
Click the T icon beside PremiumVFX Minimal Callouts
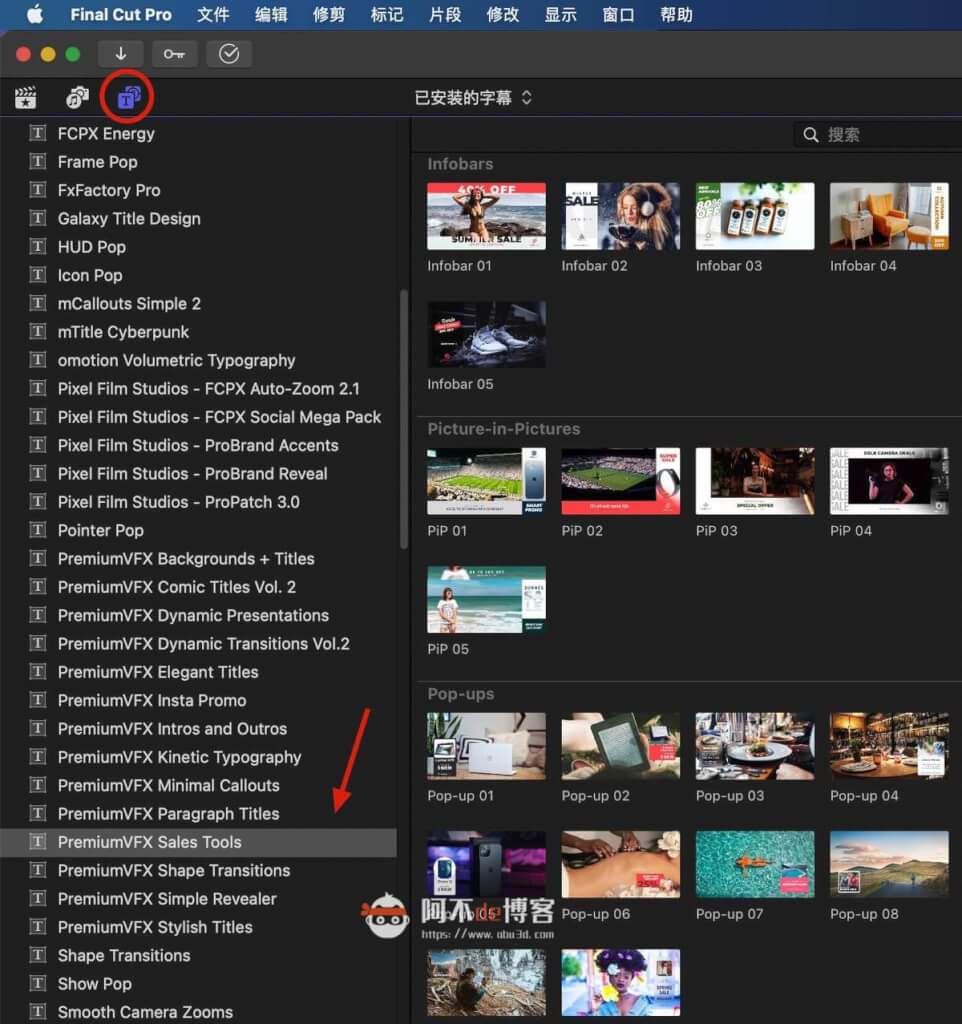[x=38, y=785]
